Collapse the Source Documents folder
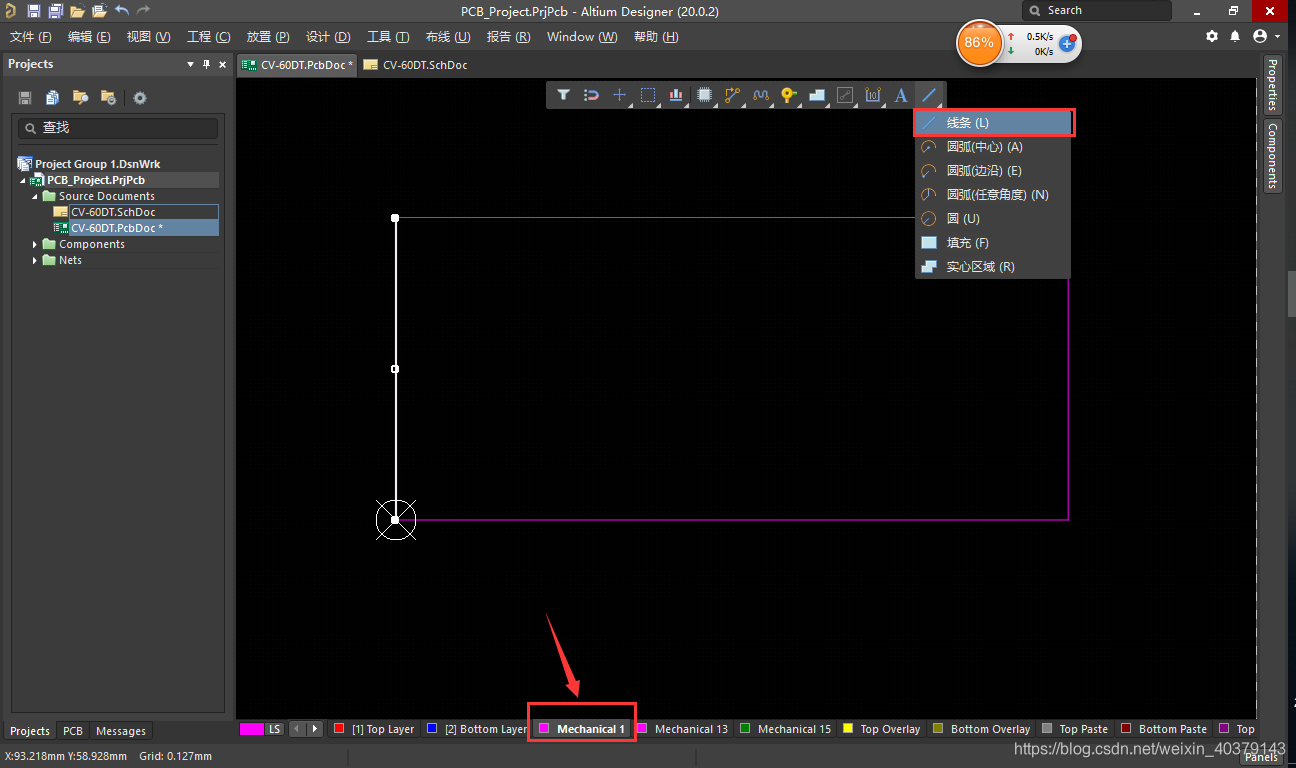The width and height of the screenshot is (1296, 768). [x=35, y=196]
